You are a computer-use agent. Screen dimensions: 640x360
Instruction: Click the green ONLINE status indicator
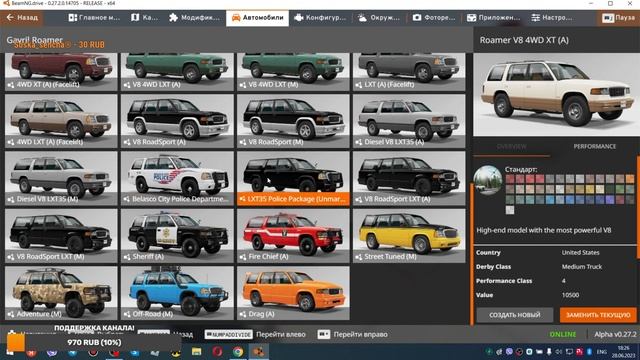pos(563,334)
